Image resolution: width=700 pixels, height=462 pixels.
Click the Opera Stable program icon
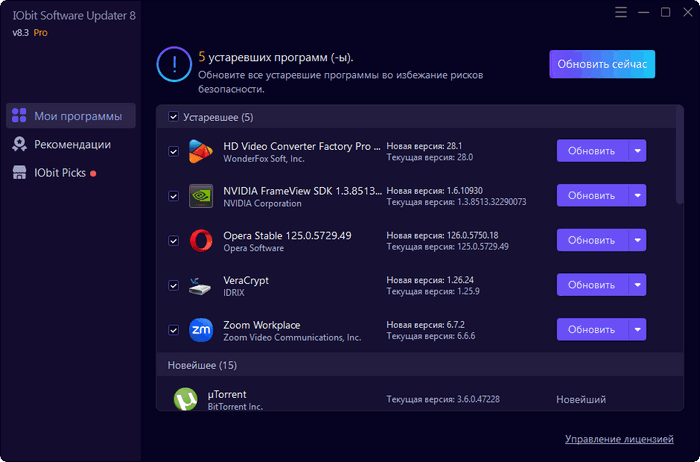pyautogui.click(x=200, y=241)
